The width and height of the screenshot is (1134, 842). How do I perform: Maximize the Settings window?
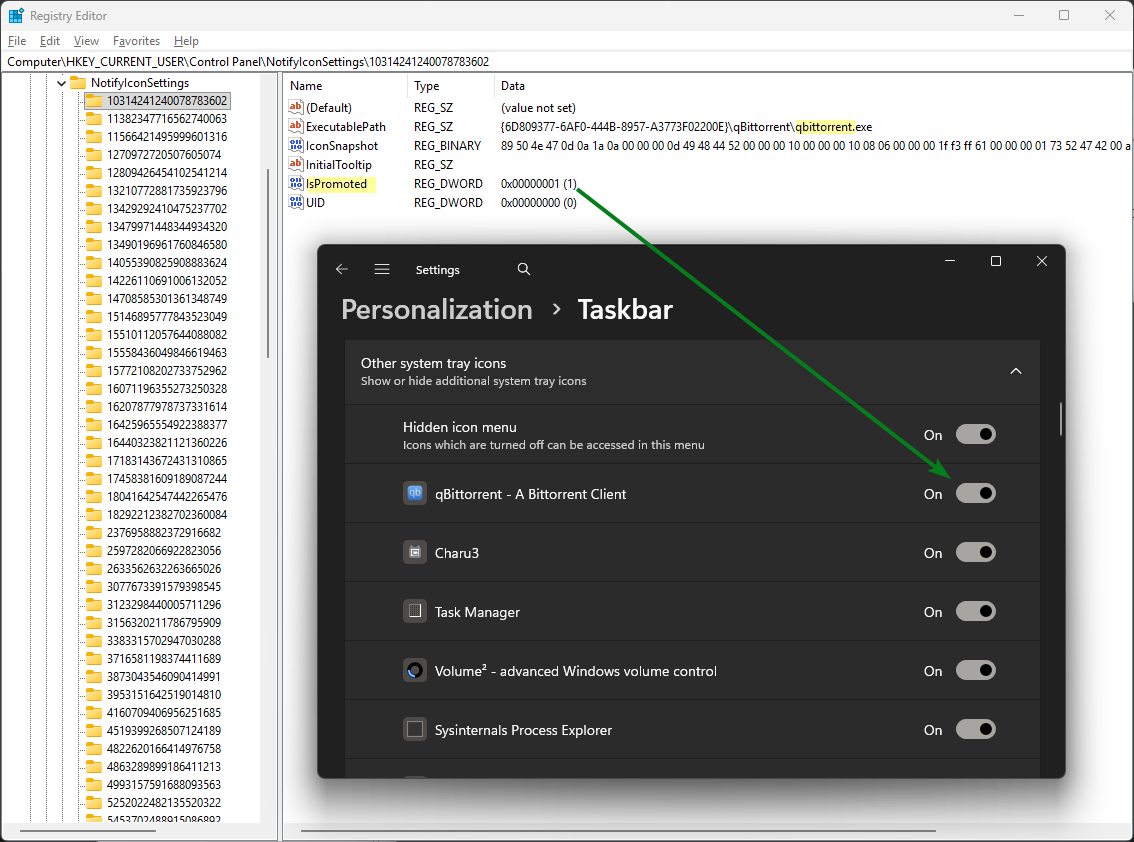[x=996, y=261]
